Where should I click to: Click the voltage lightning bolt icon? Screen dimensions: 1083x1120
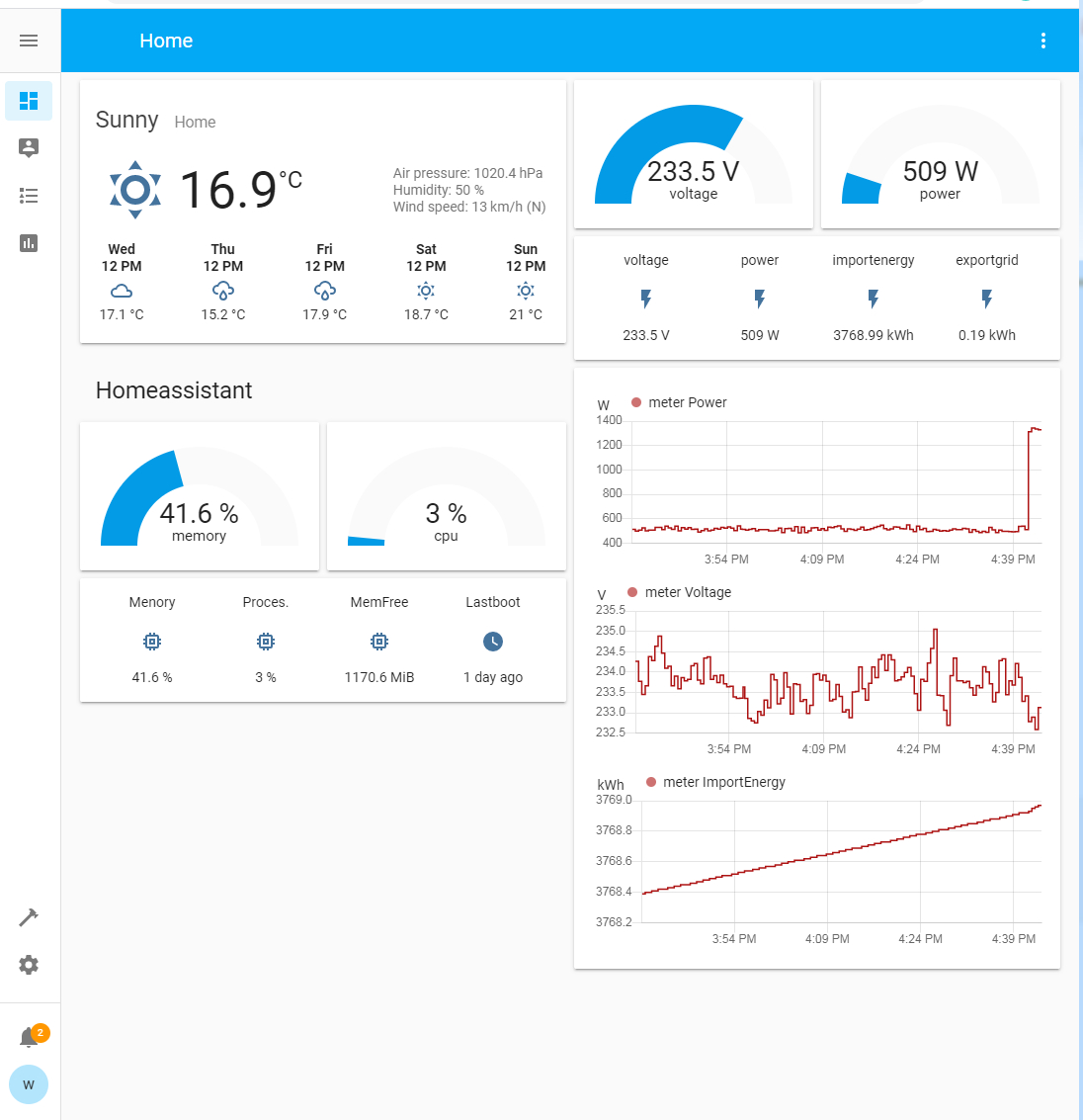point(646,299)
